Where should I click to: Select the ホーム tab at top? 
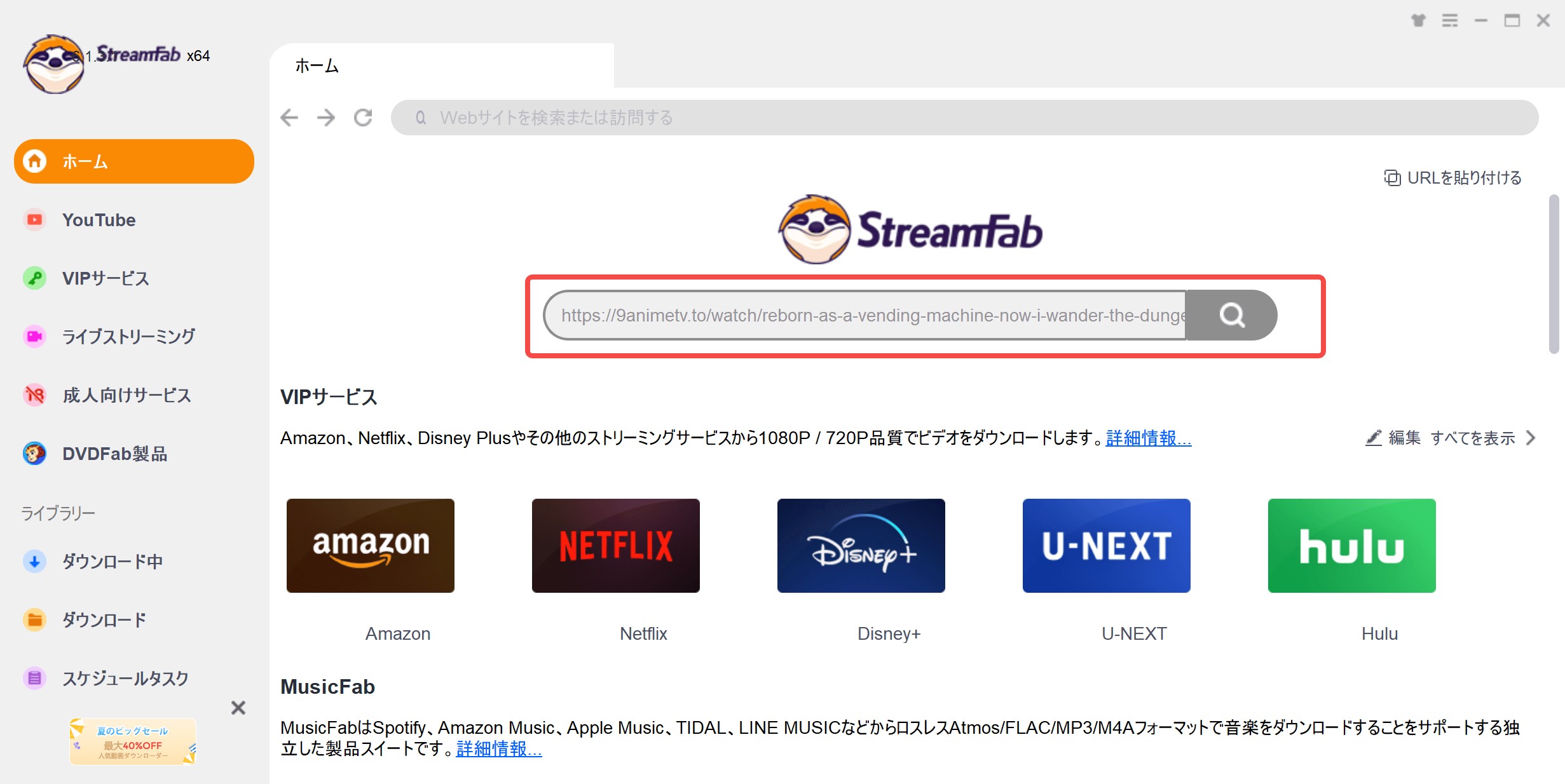tap(442, 65)
